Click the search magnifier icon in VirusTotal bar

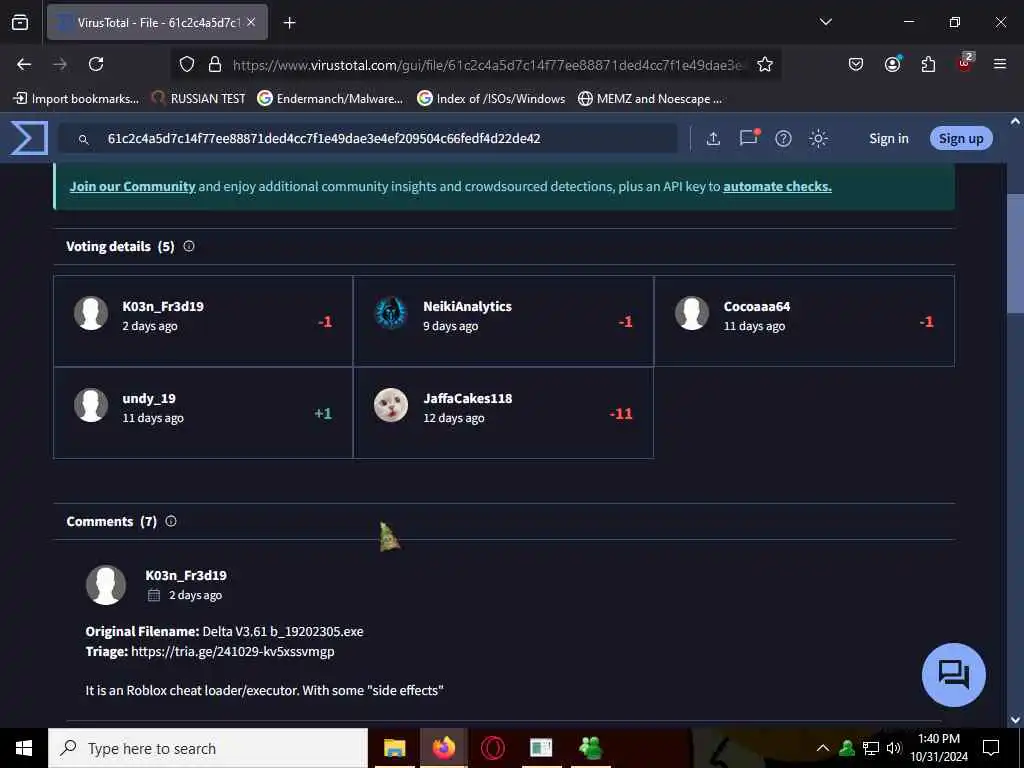pyautogui.click(x=84, y=139)
